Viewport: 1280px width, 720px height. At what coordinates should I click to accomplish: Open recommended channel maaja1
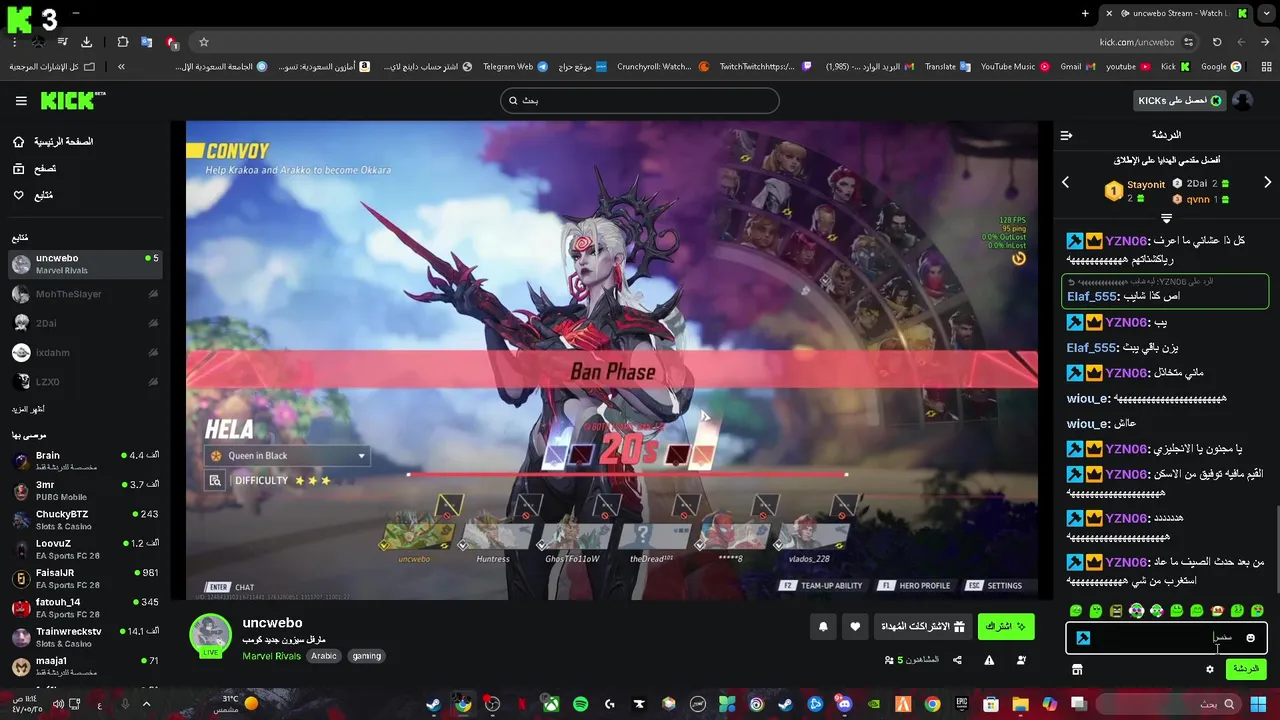tap(85, 666)
